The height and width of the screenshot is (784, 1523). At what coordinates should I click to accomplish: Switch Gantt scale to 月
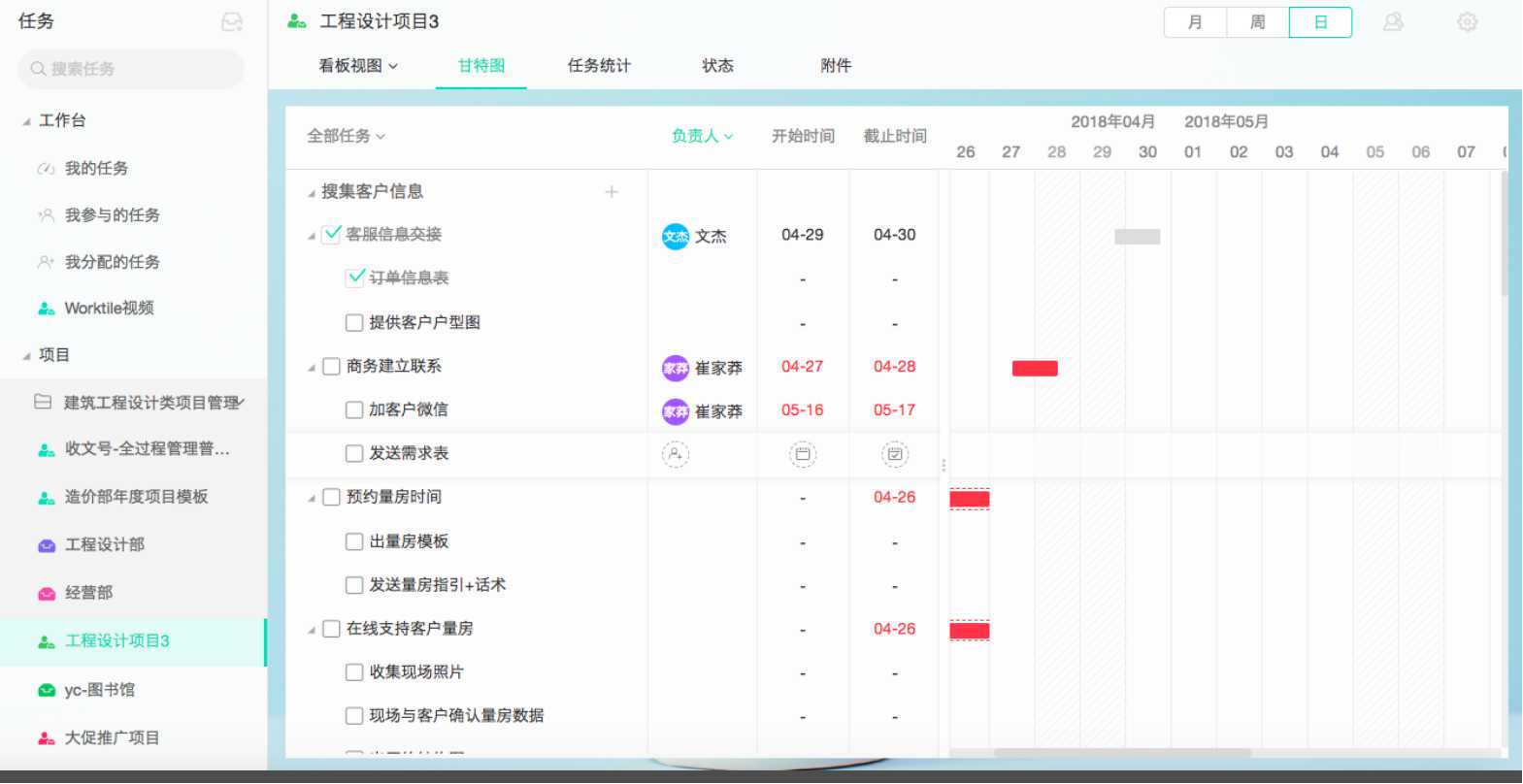(1195, 22)
